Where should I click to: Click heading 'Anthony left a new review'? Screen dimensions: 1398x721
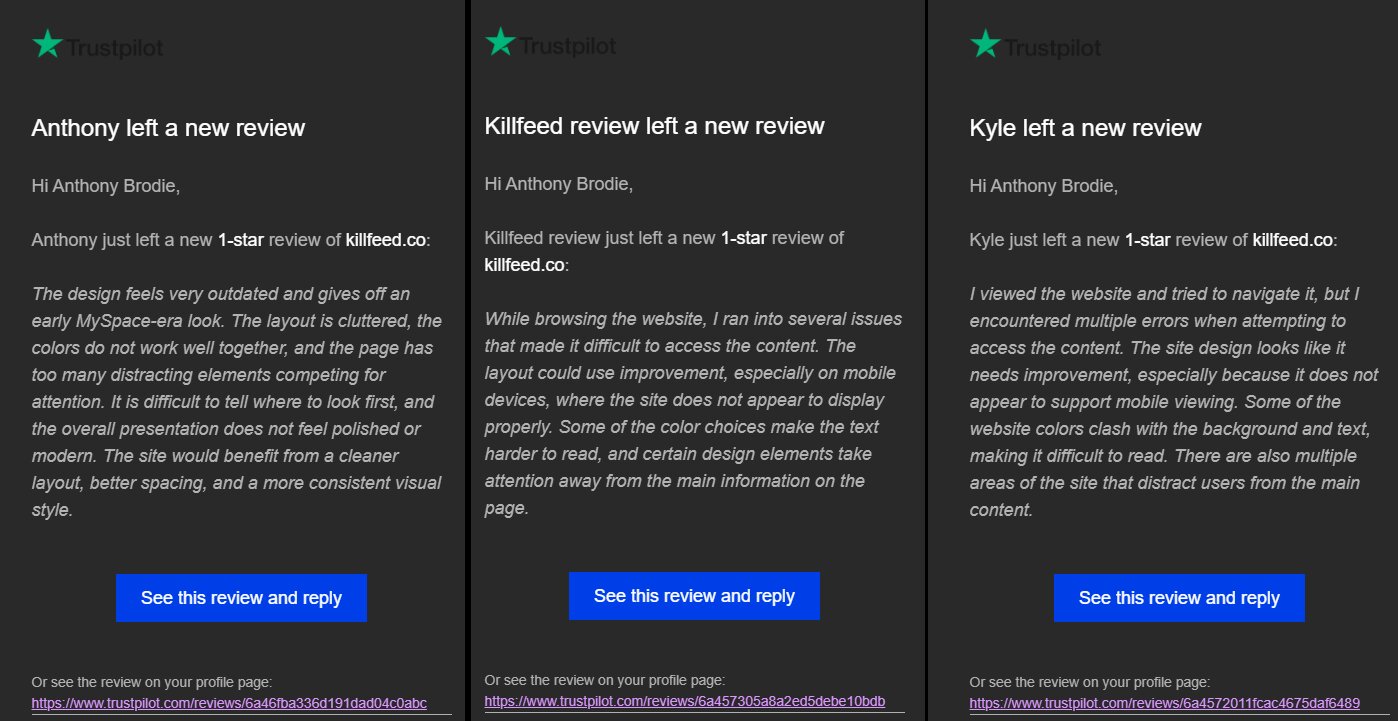(168, 128)
